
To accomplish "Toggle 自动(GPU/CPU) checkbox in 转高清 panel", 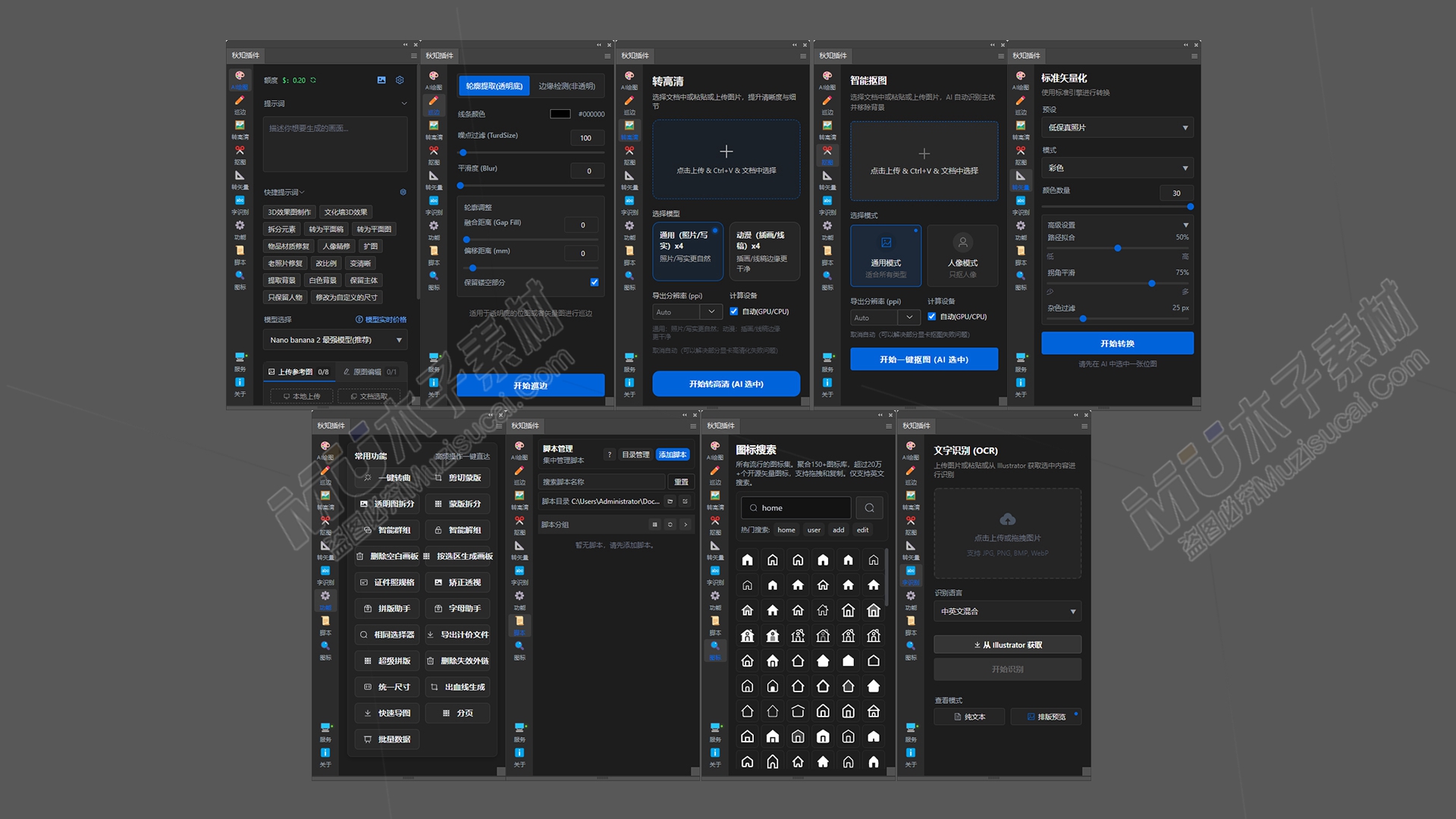I will pyautogui.click(x=733, y=311).
